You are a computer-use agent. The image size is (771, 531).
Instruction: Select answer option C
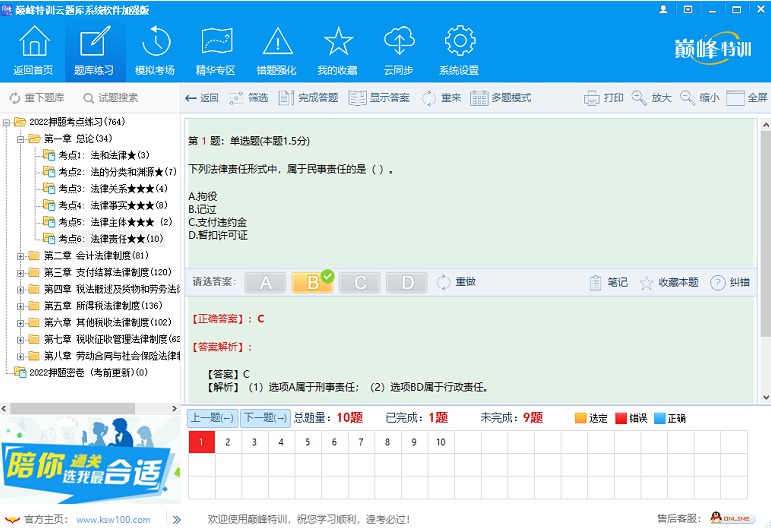360,283
